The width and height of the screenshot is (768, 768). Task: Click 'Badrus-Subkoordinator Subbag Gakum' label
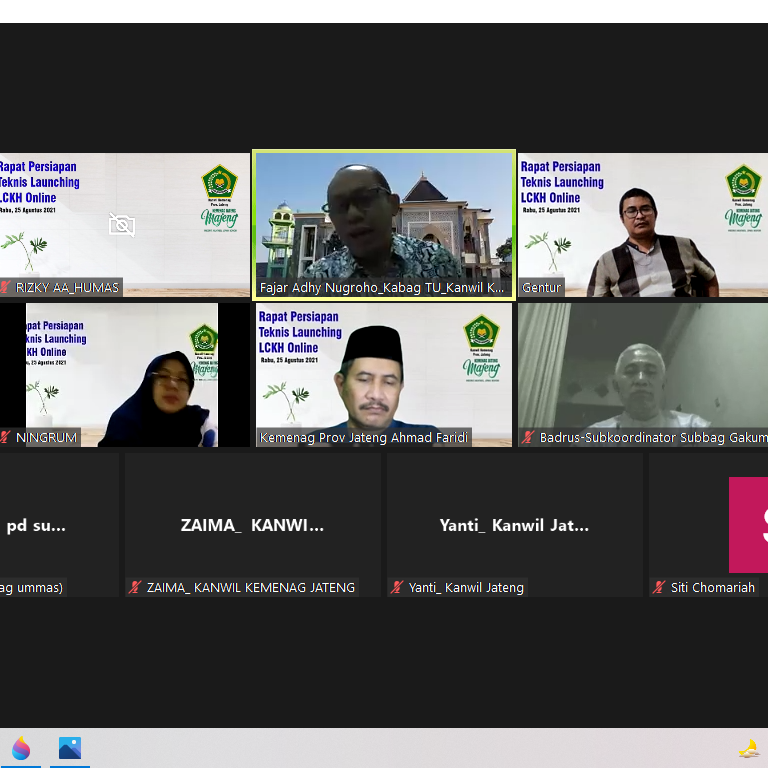(x=653, y=437)
